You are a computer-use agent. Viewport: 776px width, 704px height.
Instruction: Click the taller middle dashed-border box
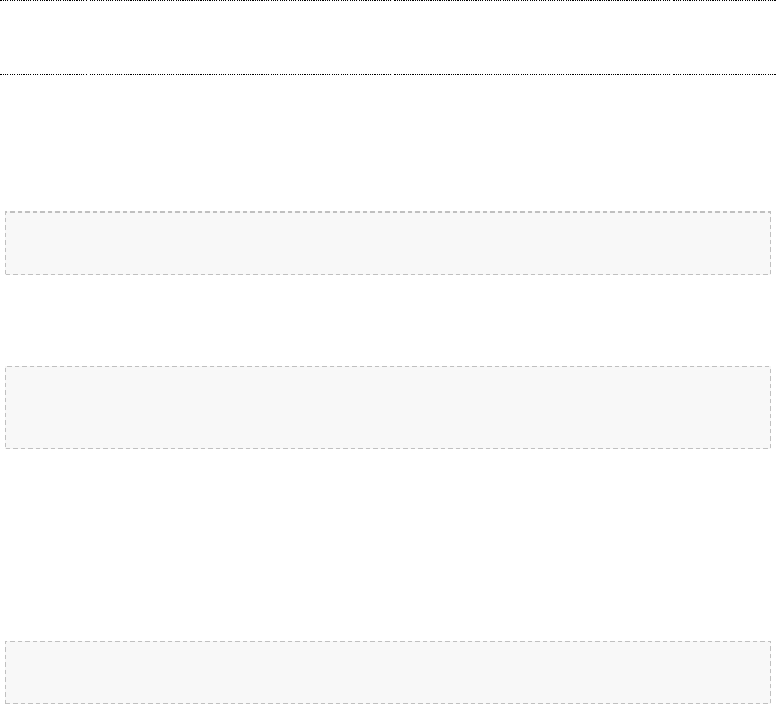click(388, 407)
